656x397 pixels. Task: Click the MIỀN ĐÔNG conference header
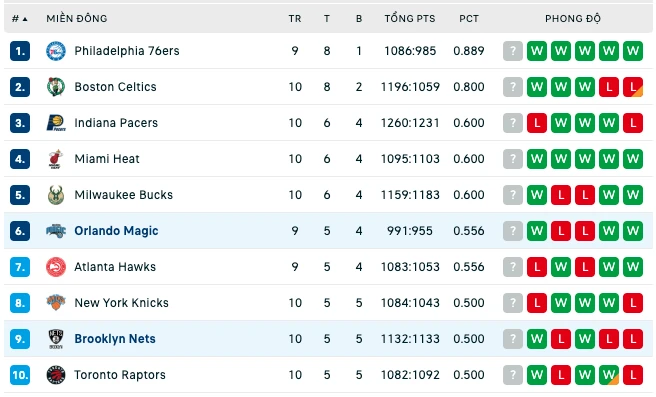pyautogui.click(x=77, y=19)
